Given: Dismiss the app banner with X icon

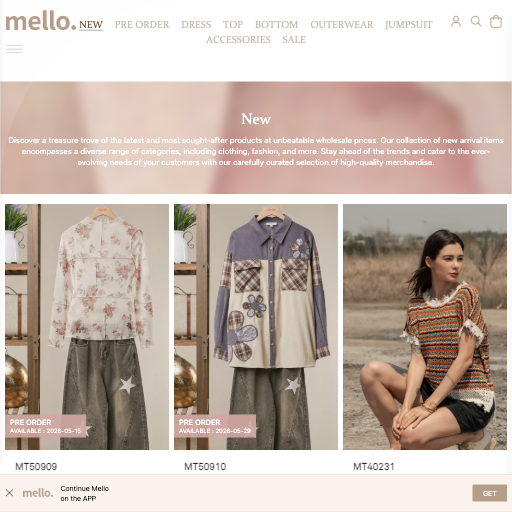Looking at the screenshot, I should [x=10, y=493].
